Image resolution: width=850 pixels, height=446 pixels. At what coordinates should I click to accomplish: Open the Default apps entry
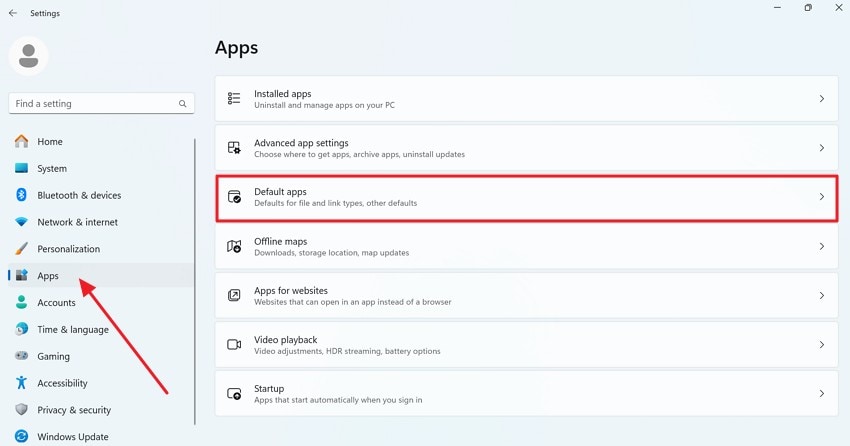point(526,197)
